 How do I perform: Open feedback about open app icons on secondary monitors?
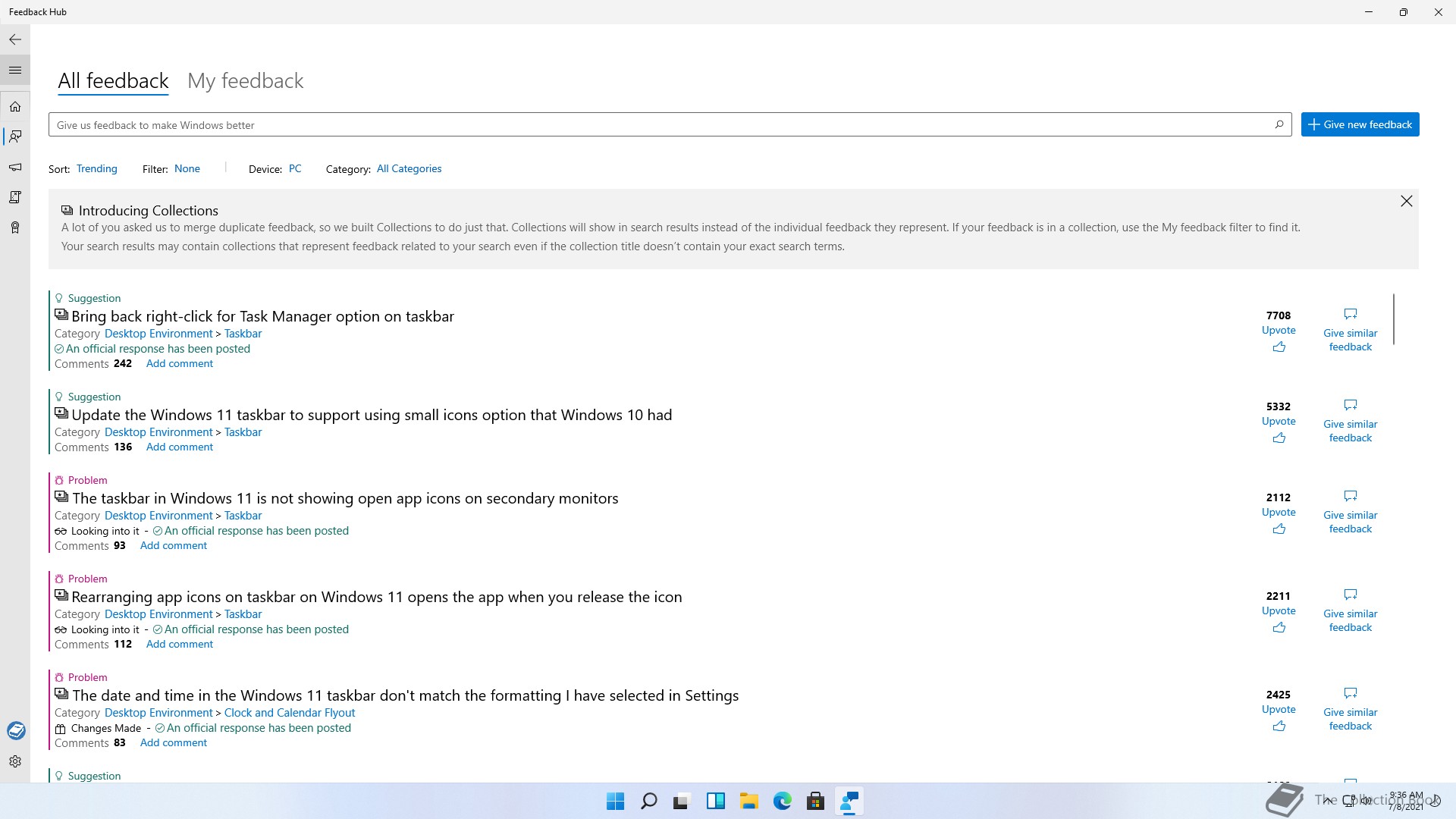(345, 498)
